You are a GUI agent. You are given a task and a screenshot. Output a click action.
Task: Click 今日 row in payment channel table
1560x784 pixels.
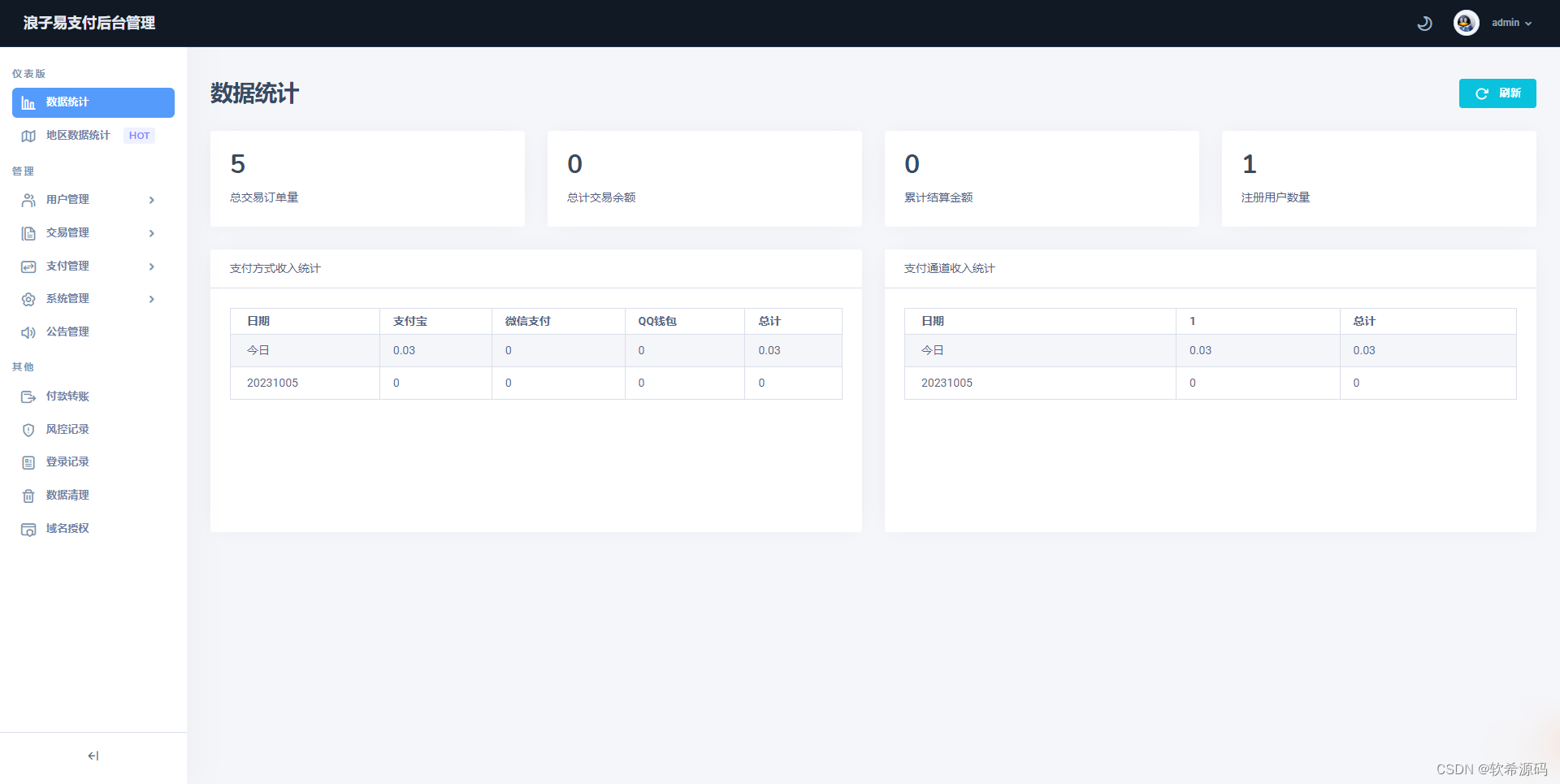click(1211, 350)
